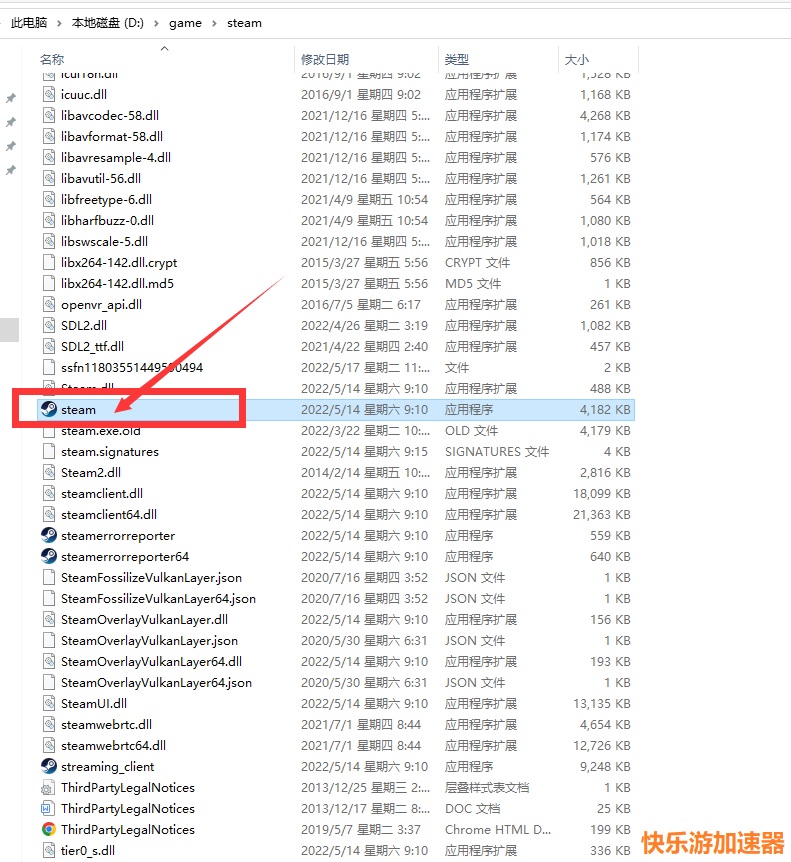Click the steamerrorreporter64 application icon
Image resolution: width=791 pixels, height=862 pixels.
coord(49,556)
